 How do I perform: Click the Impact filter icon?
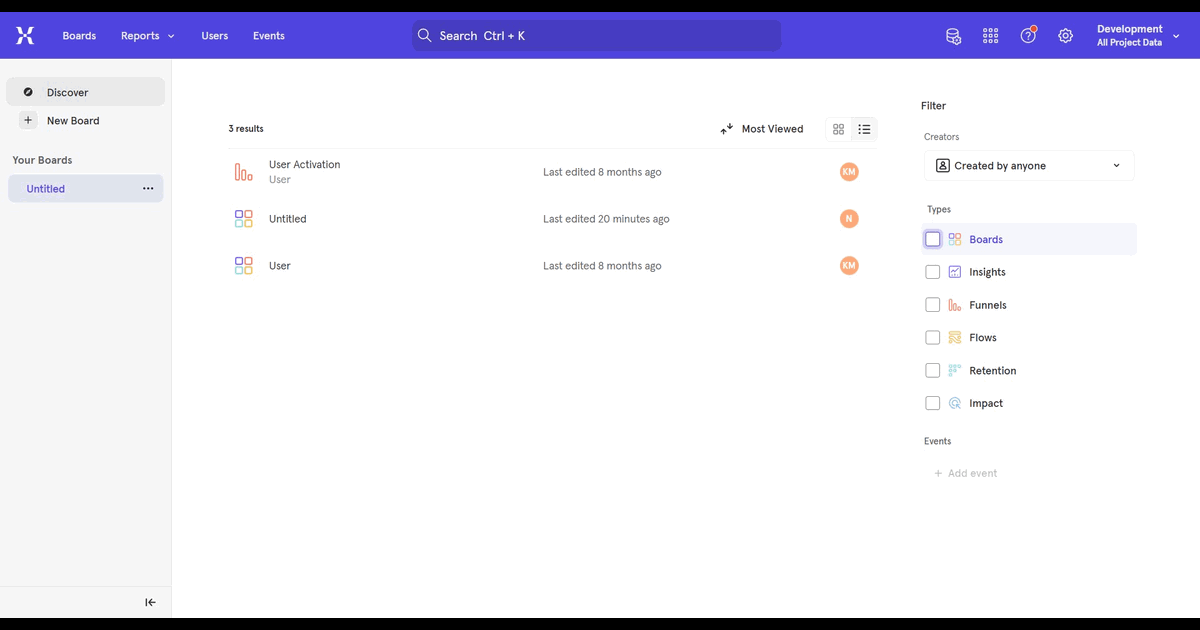pos(955,404)
